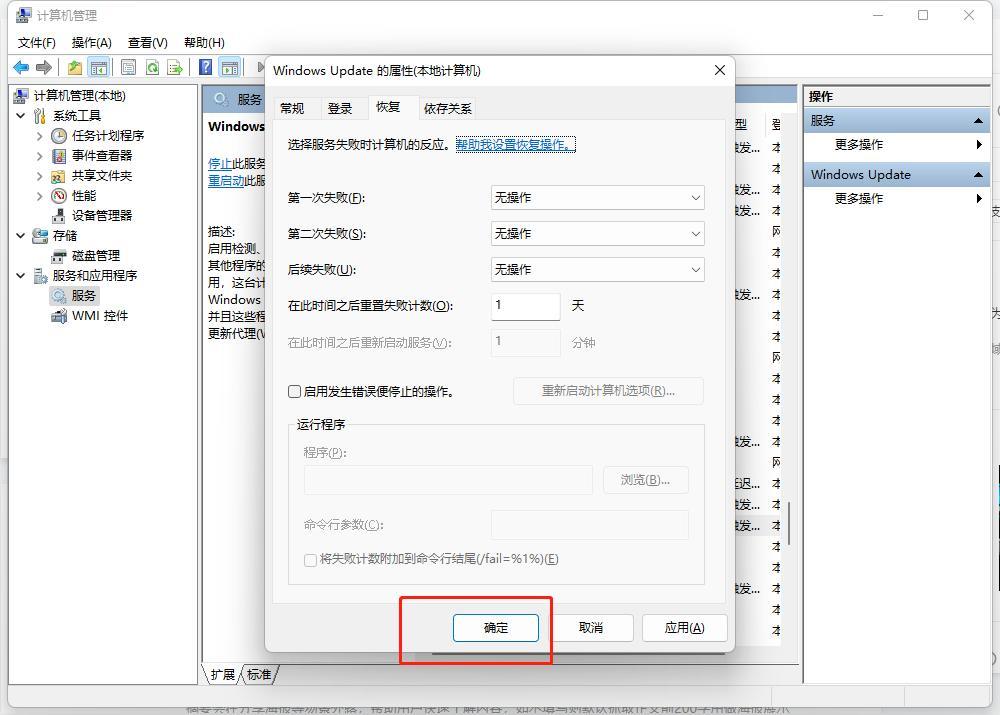Viewport: 1000px width, 715px height.
Task: Click the services list vertical scrollbar
Action: pos(789,523)
